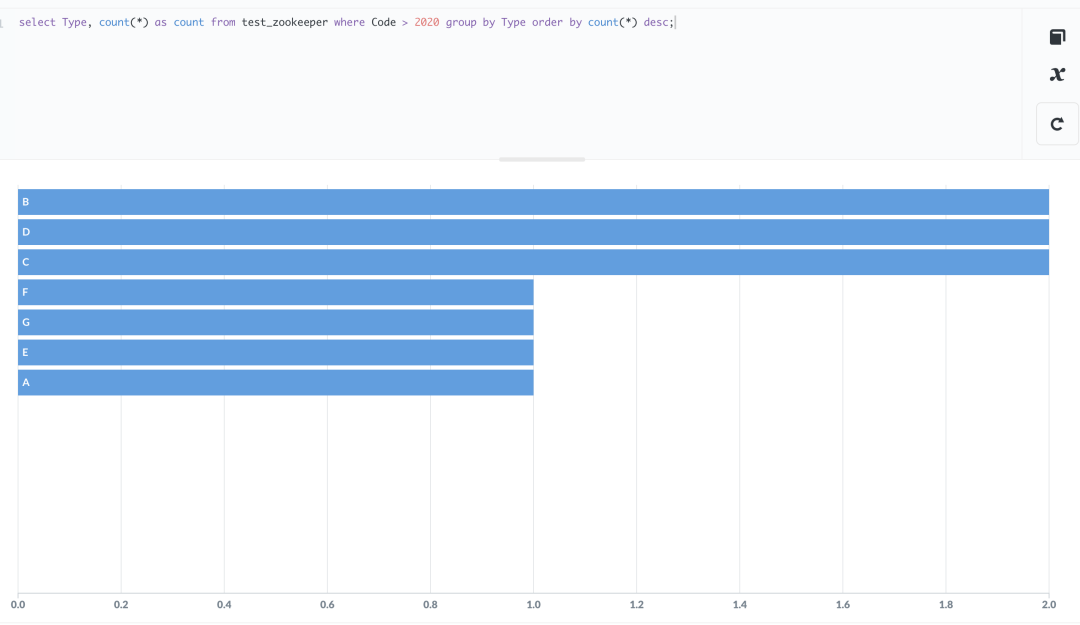This screenshot has height=625, width=1080.
Task: Click the 0.0 axis tick label
Action: pos(18,604)
